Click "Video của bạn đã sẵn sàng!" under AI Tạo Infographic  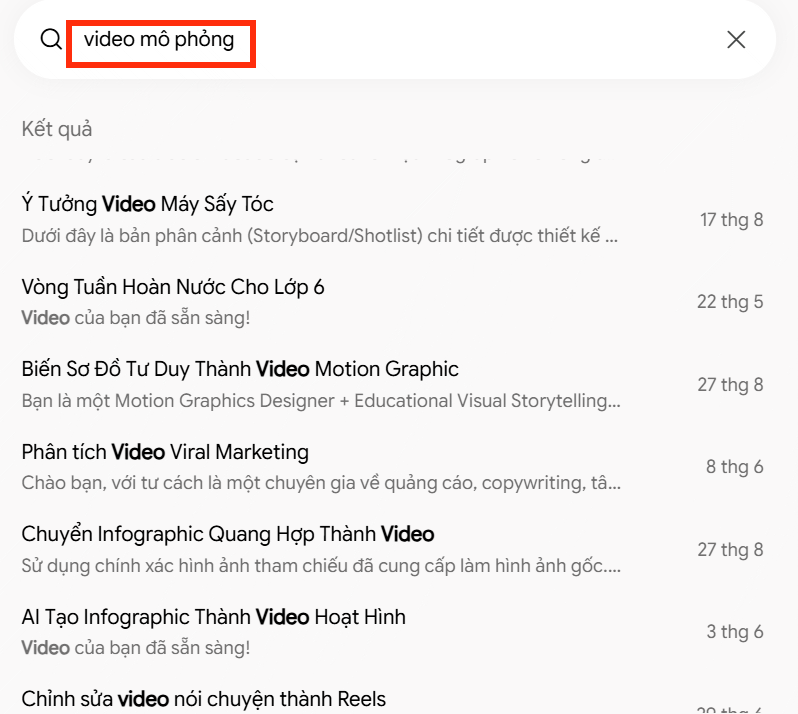[136, 648]
